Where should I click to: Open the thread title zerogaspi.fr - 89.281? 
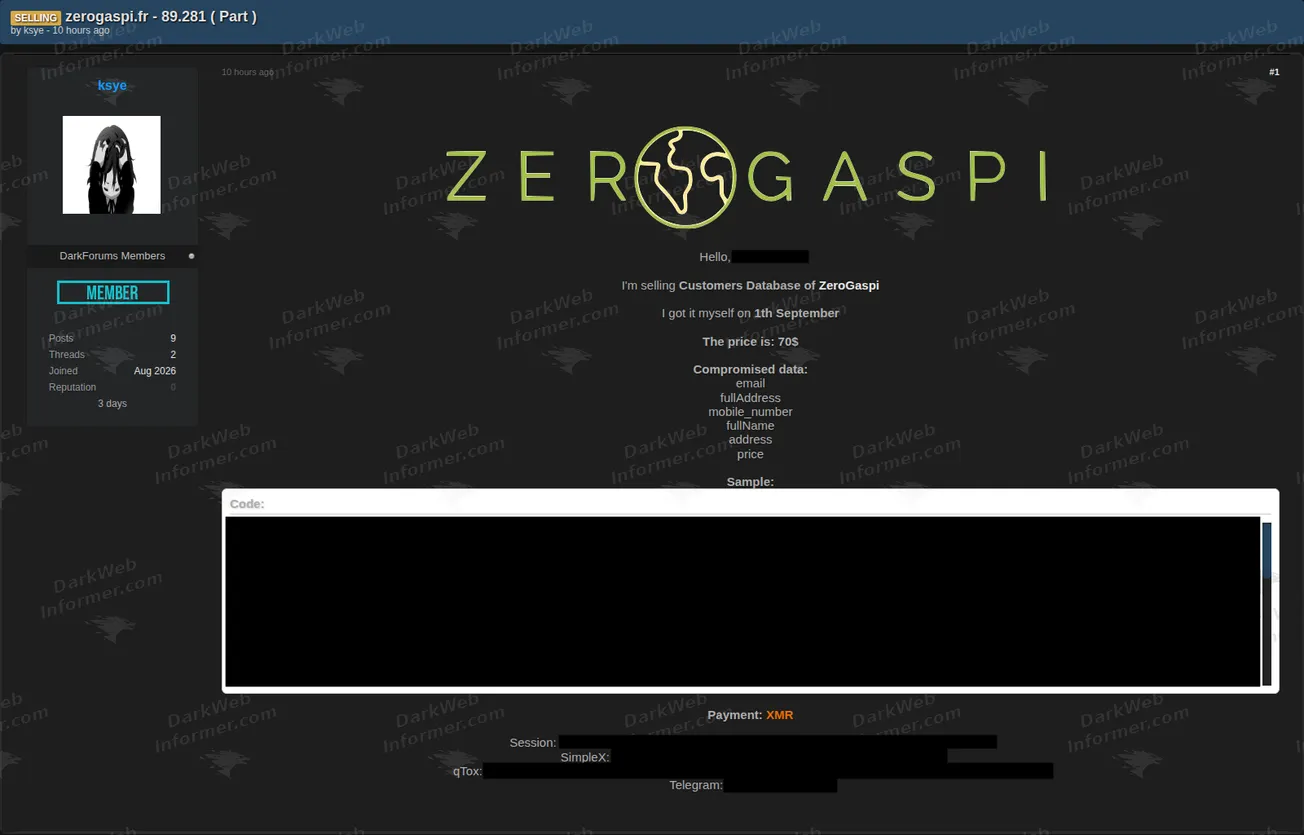[x=161, y=16]
